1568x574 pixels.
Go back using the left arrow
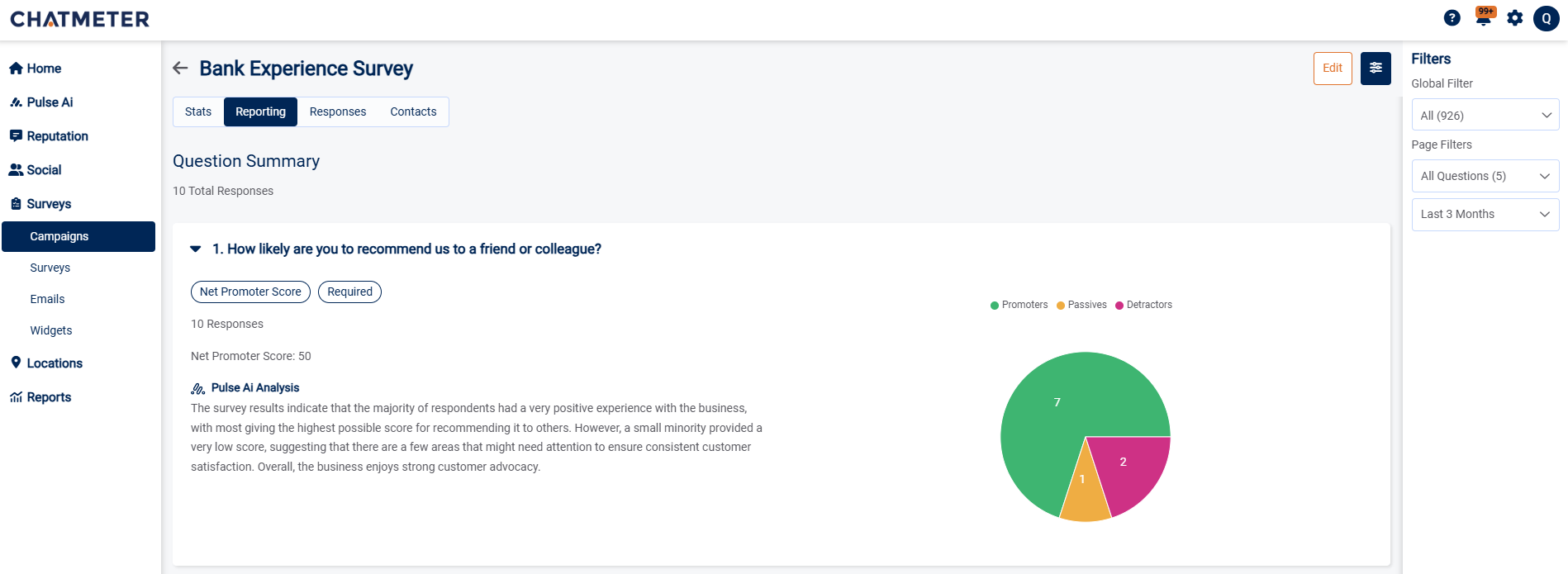point(180,68)
